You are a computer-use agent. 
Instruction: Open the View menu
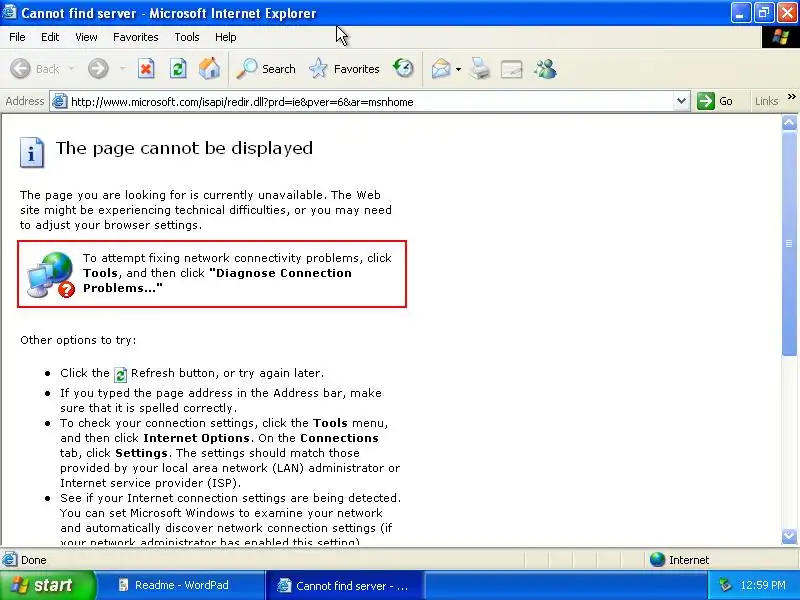[86, 37]
